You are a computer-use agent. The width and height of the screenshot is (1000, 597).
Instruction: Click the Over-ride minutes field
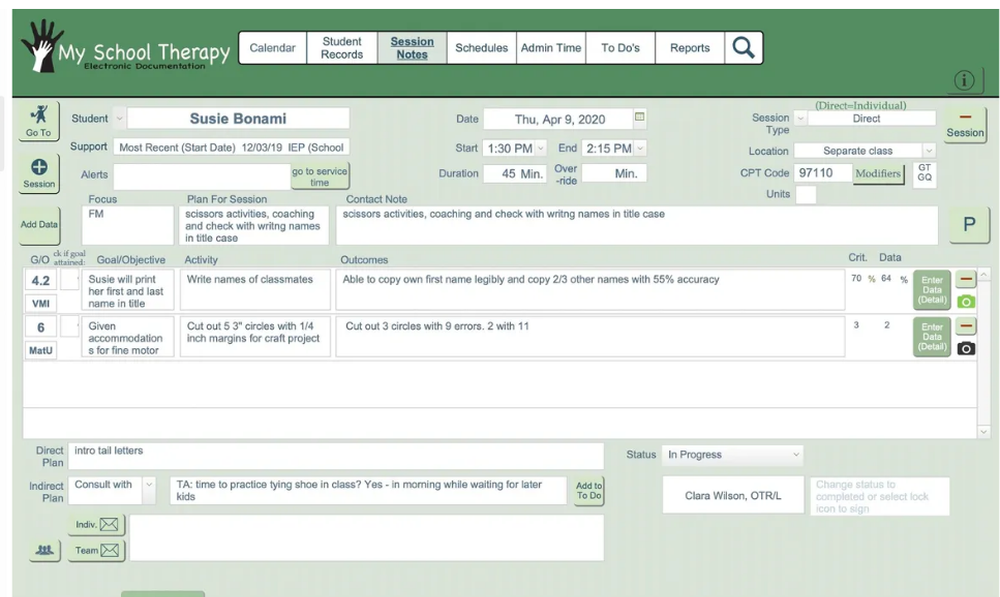[x=614, y=173]
